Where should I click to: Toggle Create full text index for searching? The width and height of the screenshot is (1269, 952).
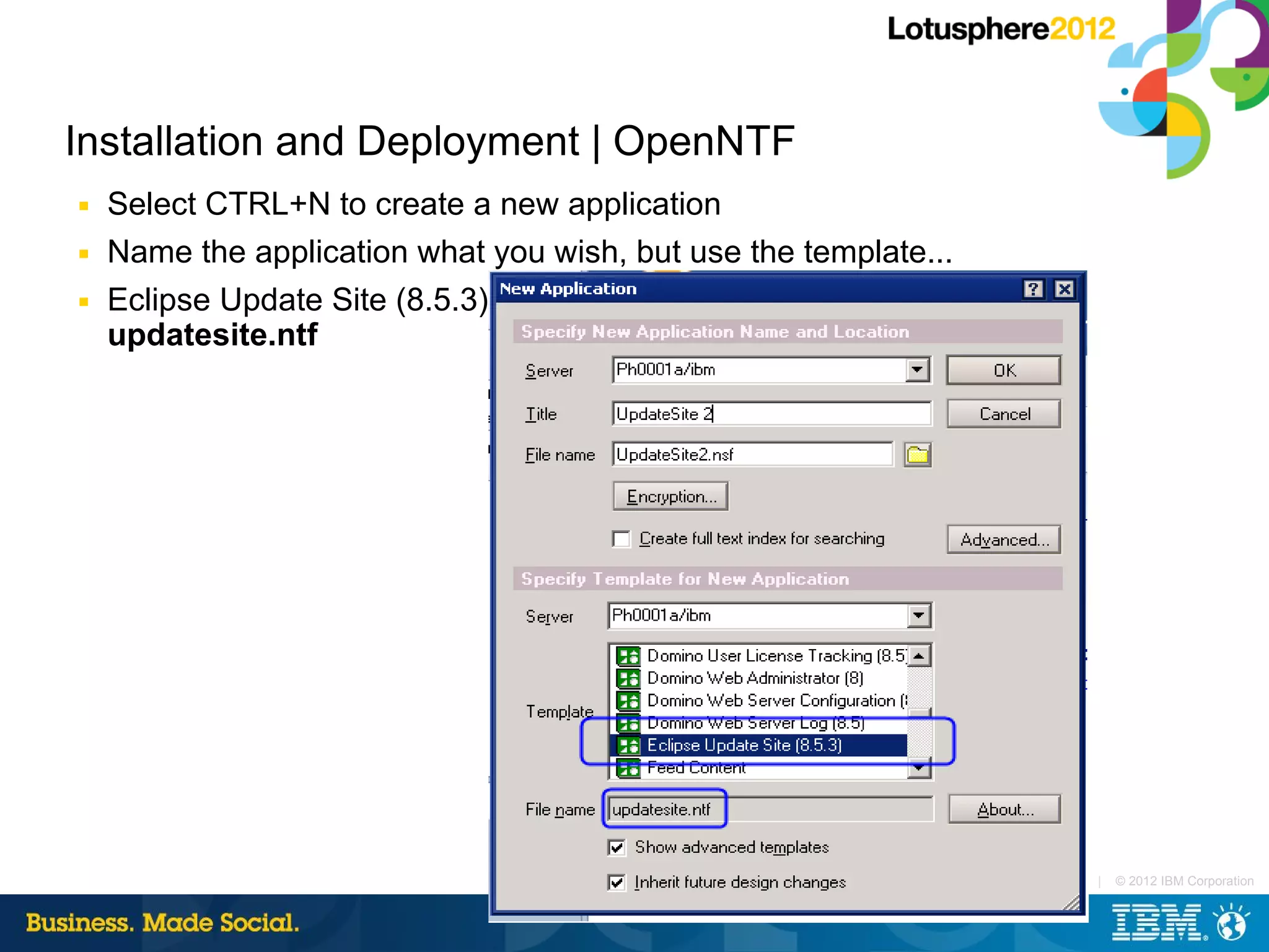621,539
